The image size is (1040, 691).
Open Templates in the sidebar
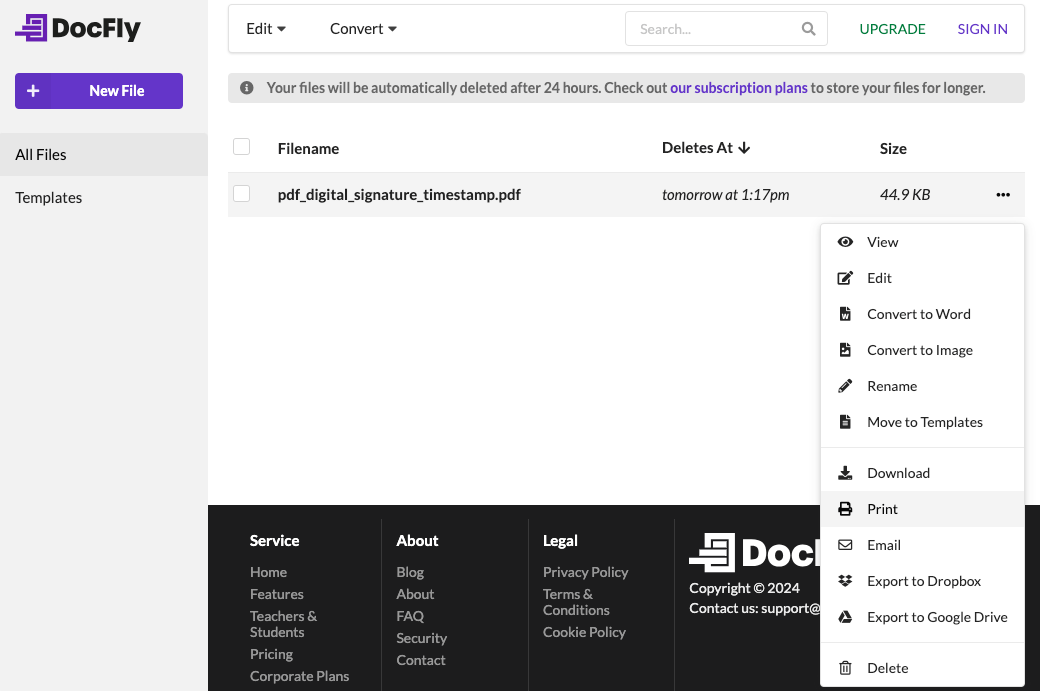[x=49, y=198]
